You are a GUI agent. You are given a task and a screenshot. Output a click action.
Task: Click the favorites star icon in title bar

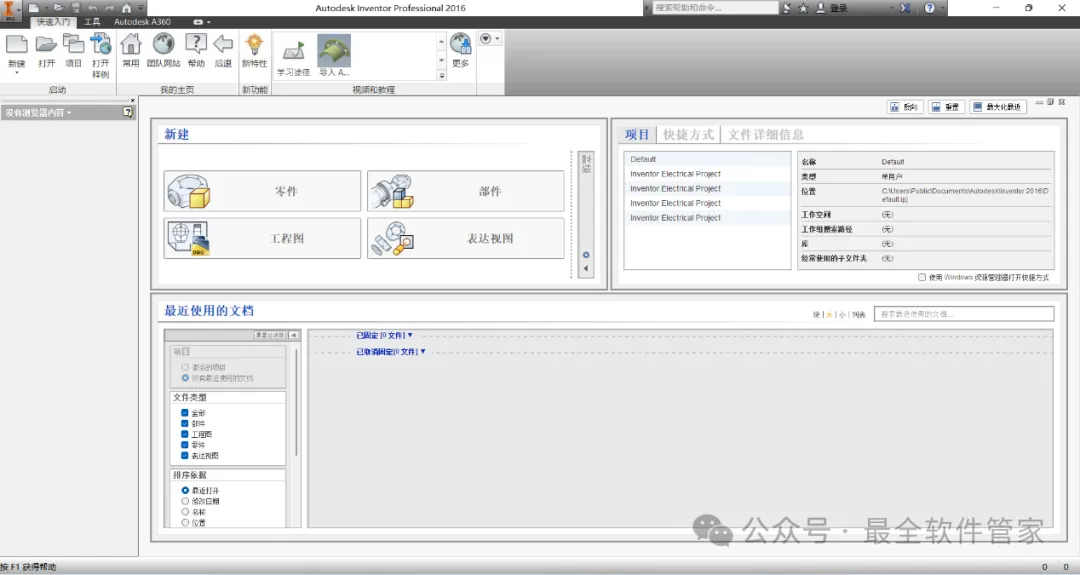(803, 8)
